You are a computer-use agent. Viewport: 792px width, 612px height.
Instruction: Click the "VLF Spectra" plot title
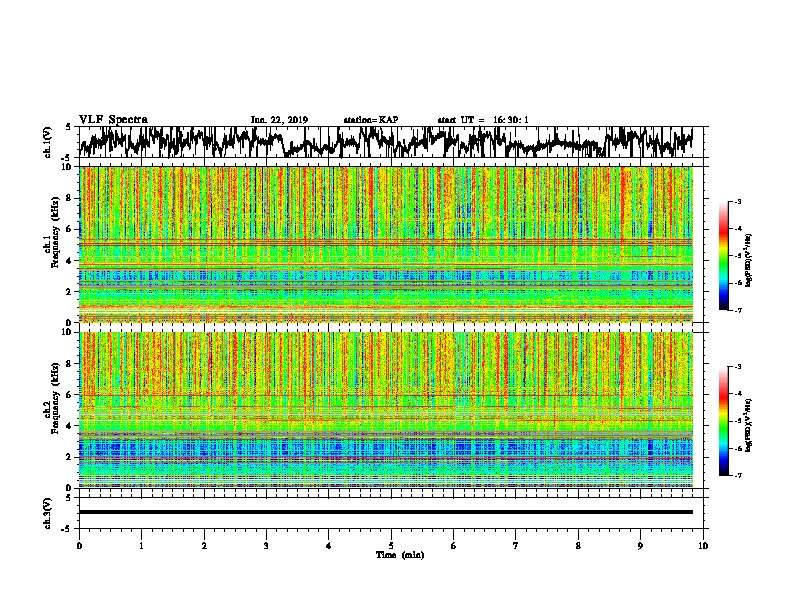(x=113, y=120)
